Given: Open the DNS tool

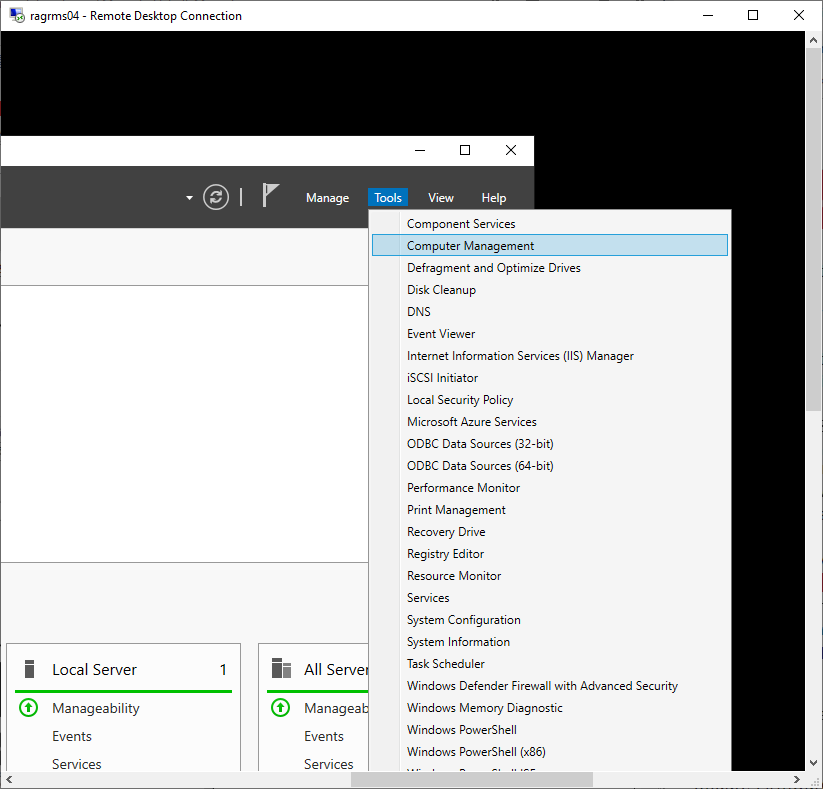Looking at the screenshot, I should click(550, 312).
